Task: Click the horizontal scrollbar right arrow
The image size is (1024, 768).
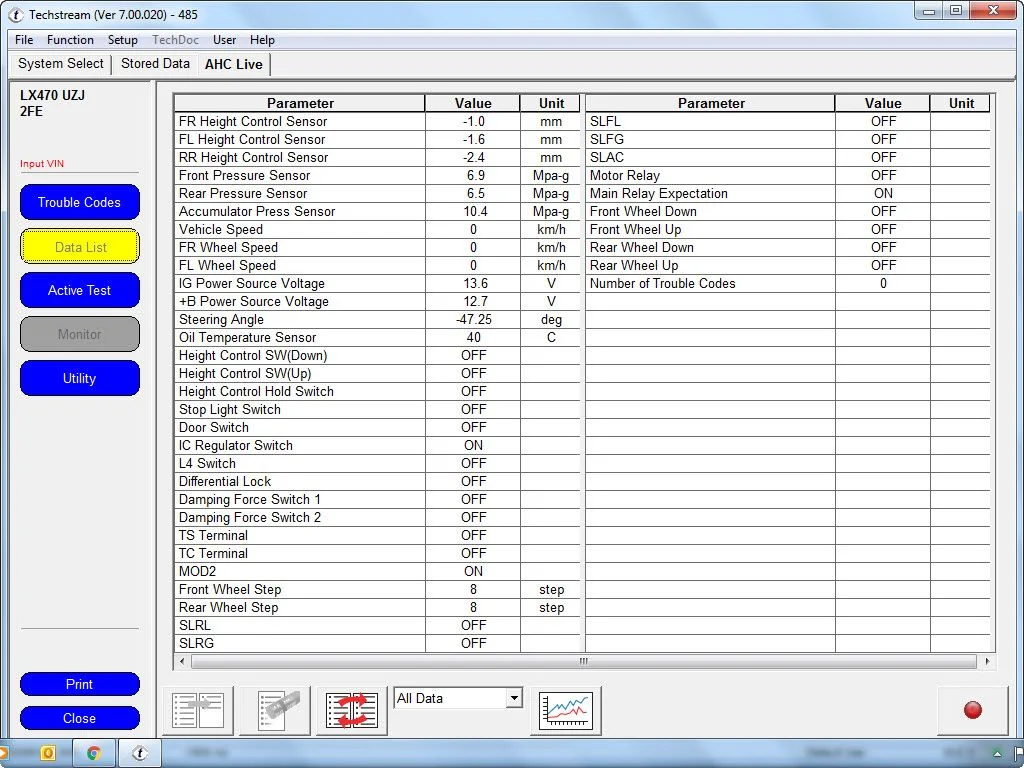Action: tap(988, 662)
